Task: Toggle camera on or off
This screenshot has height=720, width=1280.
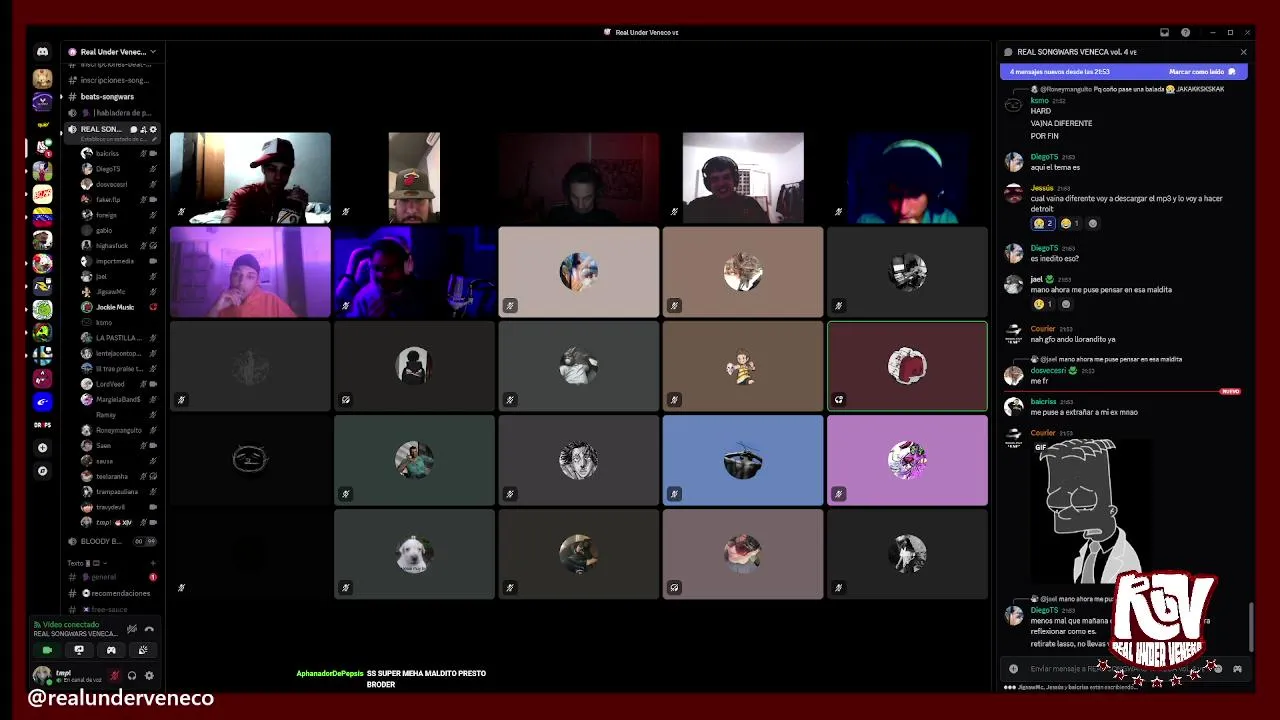Action: [47, 650]
